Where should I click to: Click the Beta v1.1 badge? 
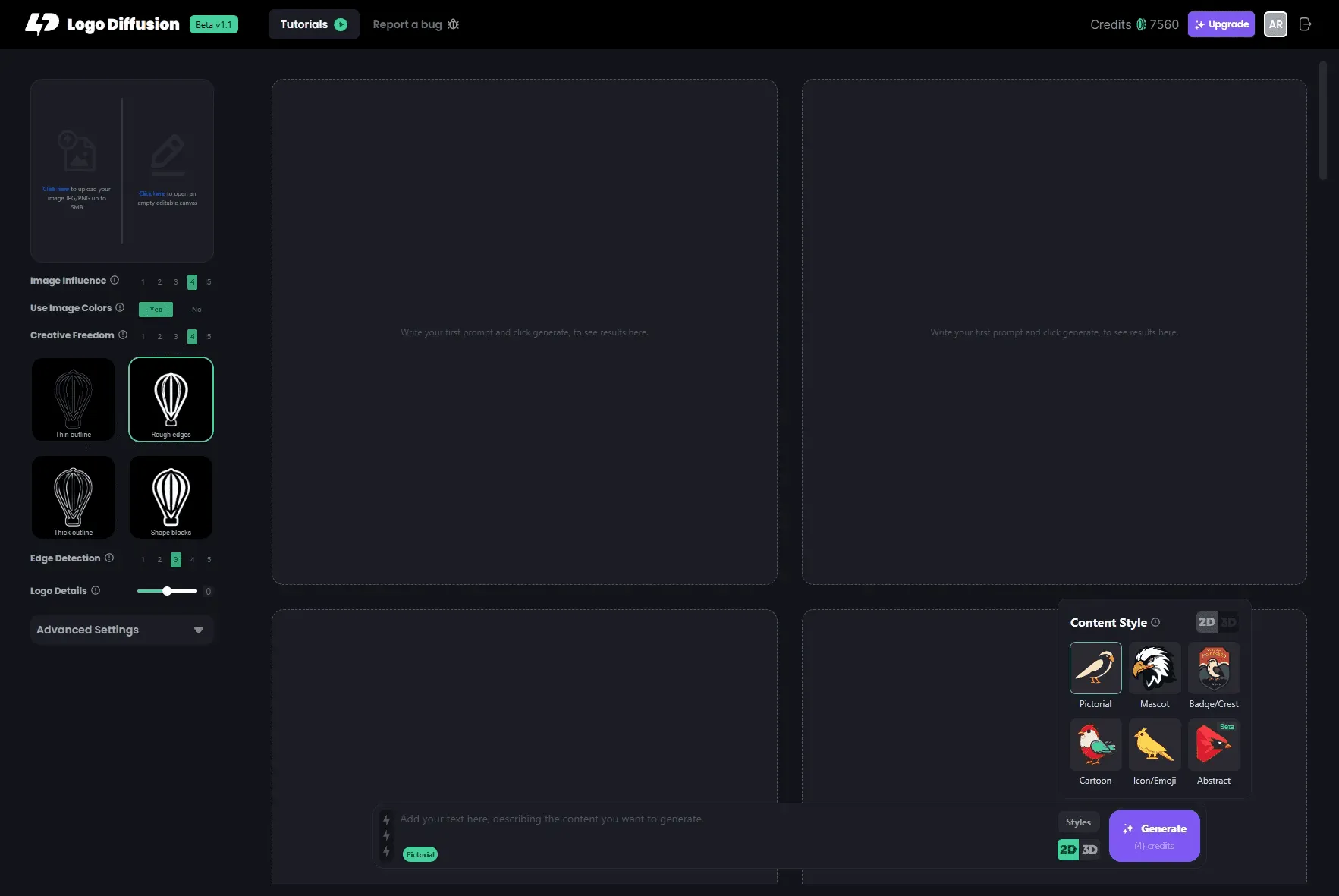(x=213, y=24)
